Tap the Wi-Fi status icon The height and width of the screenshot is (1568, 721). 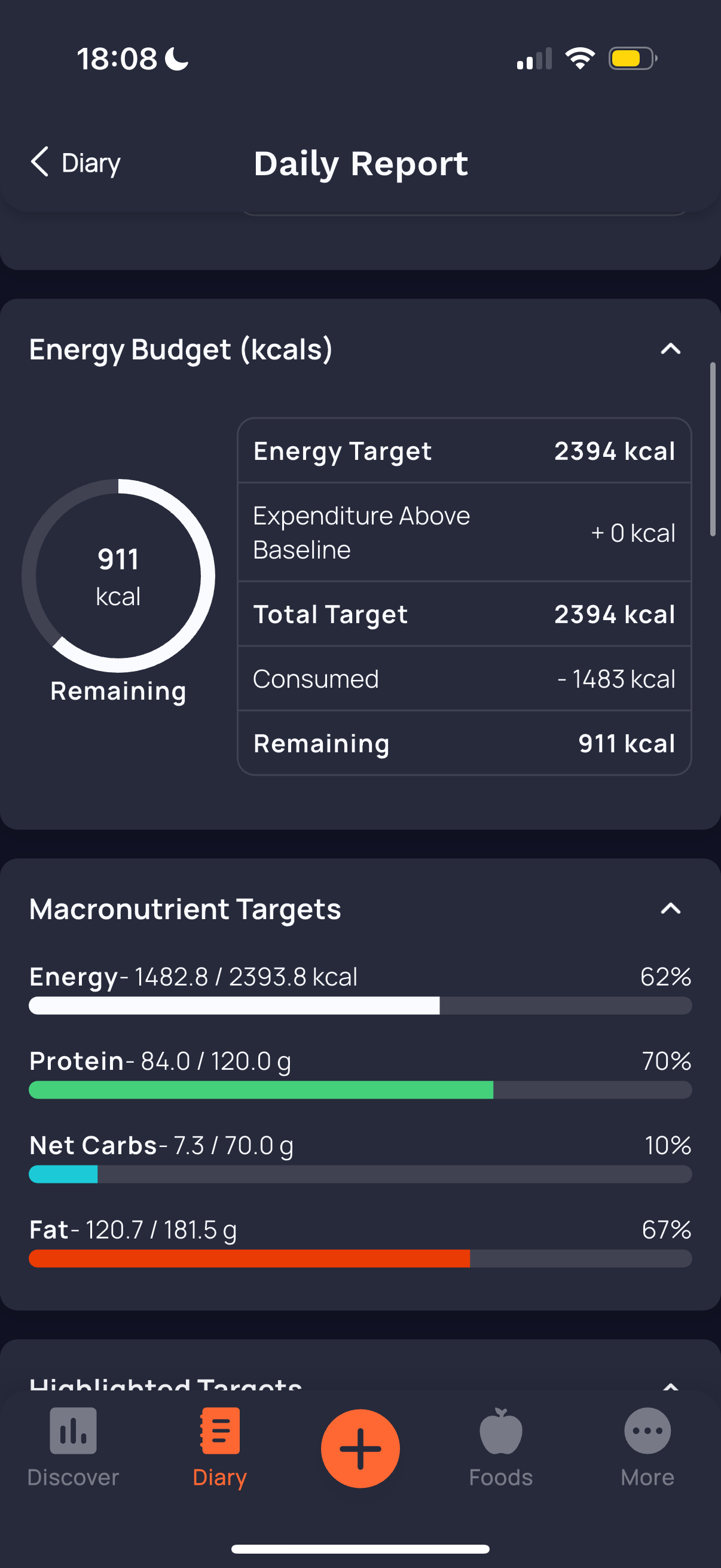580,59
